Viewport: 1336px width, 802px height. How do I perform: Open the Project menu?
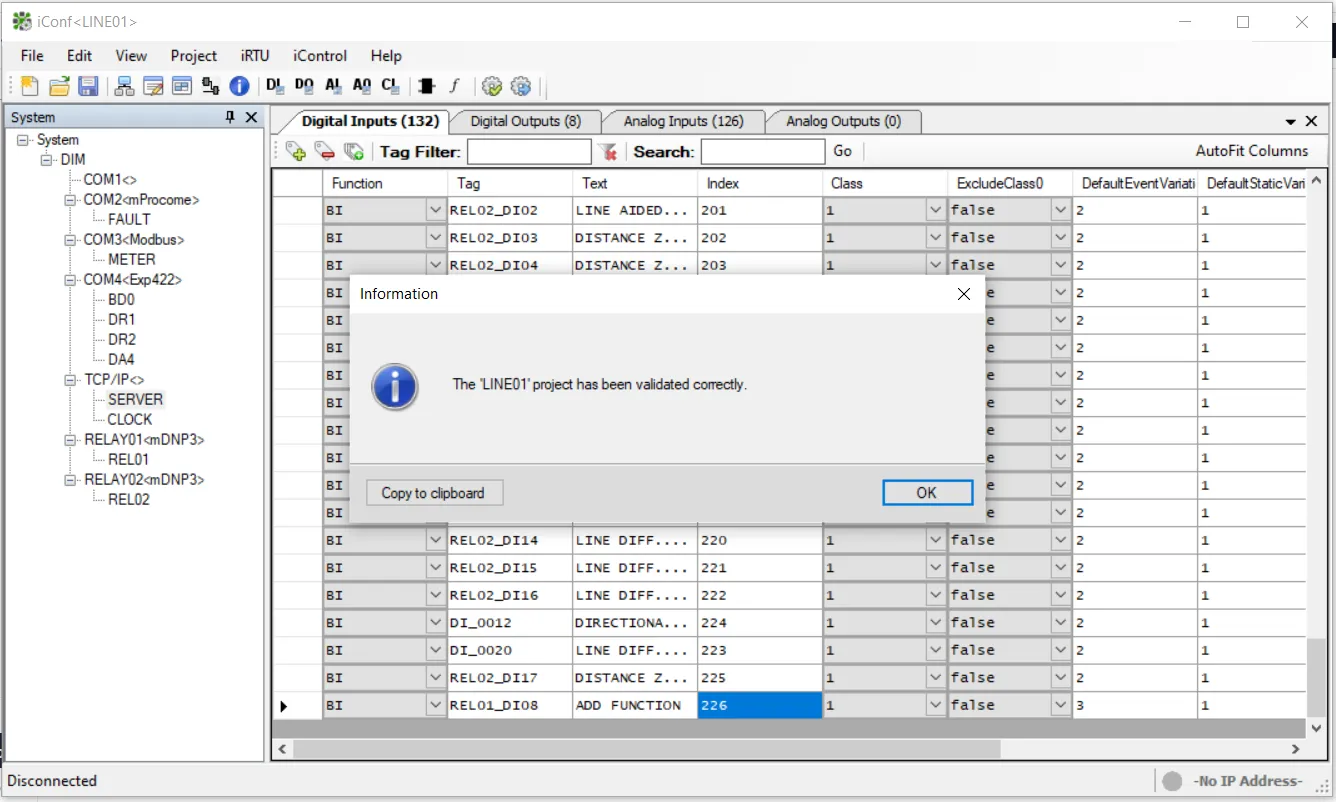tap(194, 56)
